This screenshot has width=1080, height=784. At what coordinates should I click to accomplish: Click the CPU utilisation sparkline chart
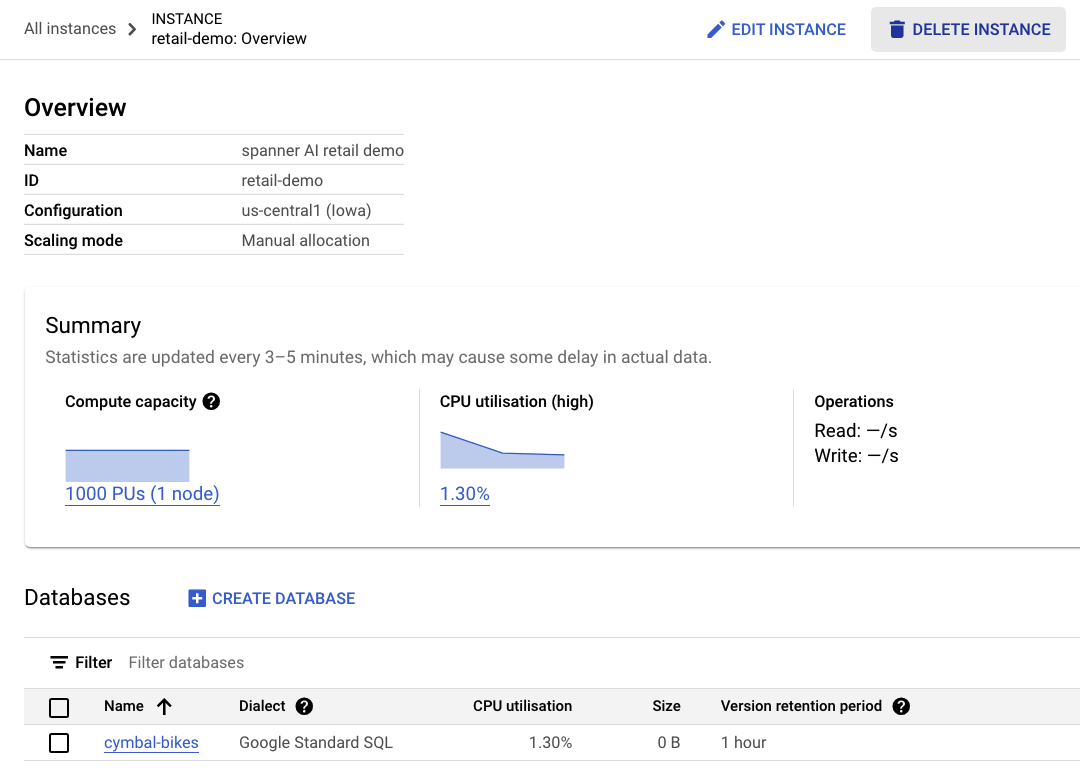[x=502, y=452]
